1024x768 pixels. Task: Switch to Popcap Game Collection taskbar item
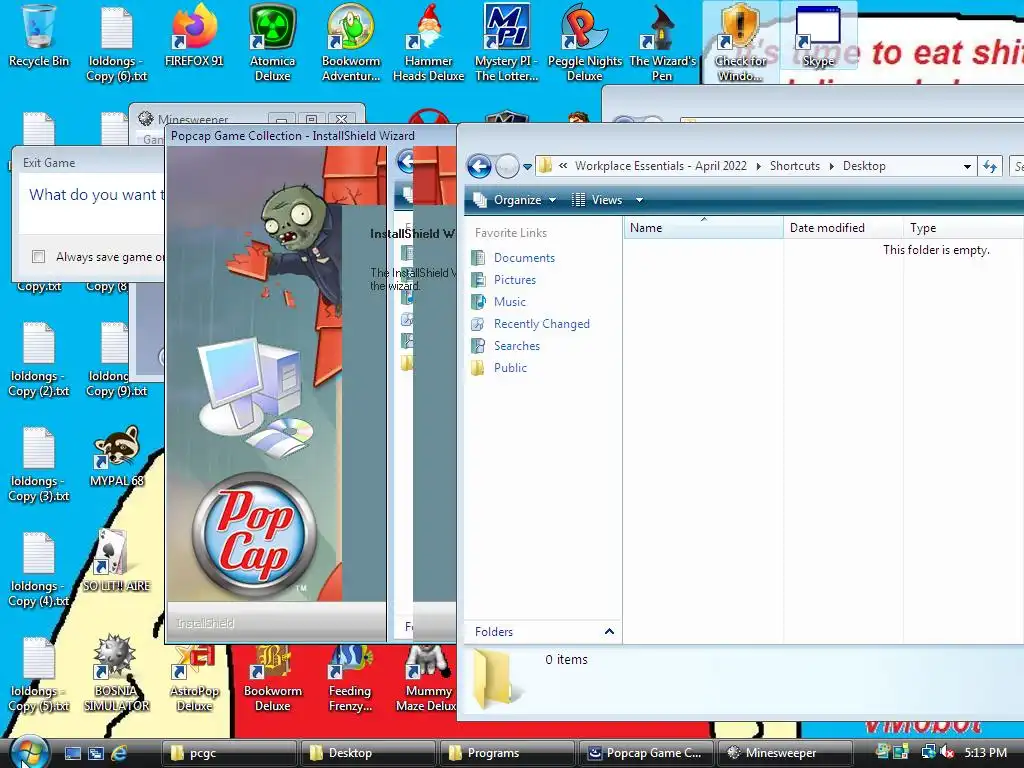coord(646,753)
